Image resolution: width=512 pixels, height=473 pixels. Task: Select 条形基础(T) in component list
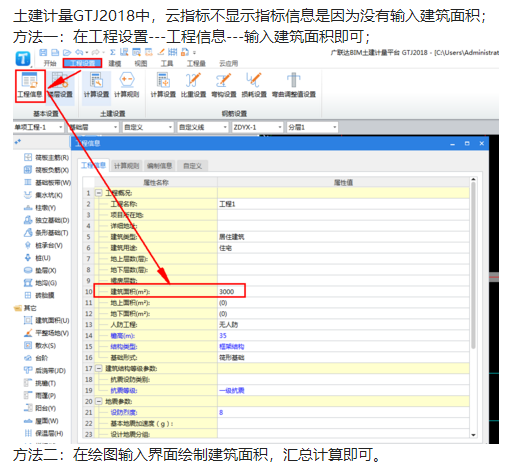coord(46,233)
